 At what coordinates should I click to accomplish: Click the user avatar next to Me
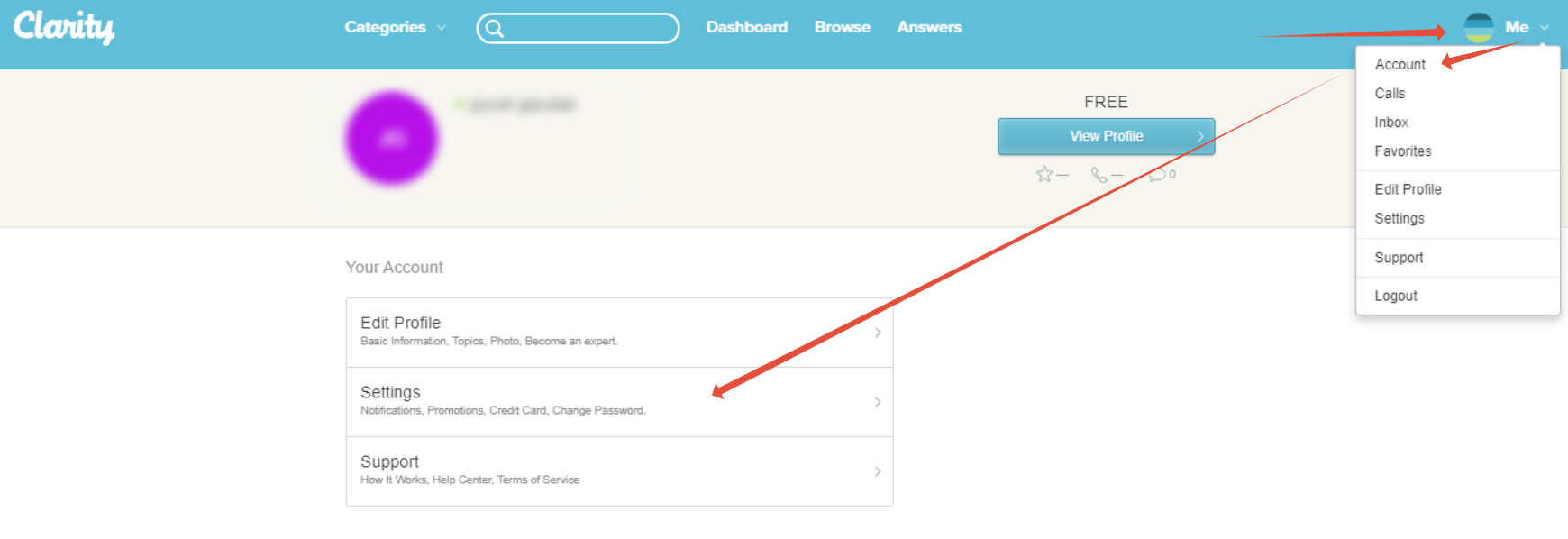(1479, 28)
